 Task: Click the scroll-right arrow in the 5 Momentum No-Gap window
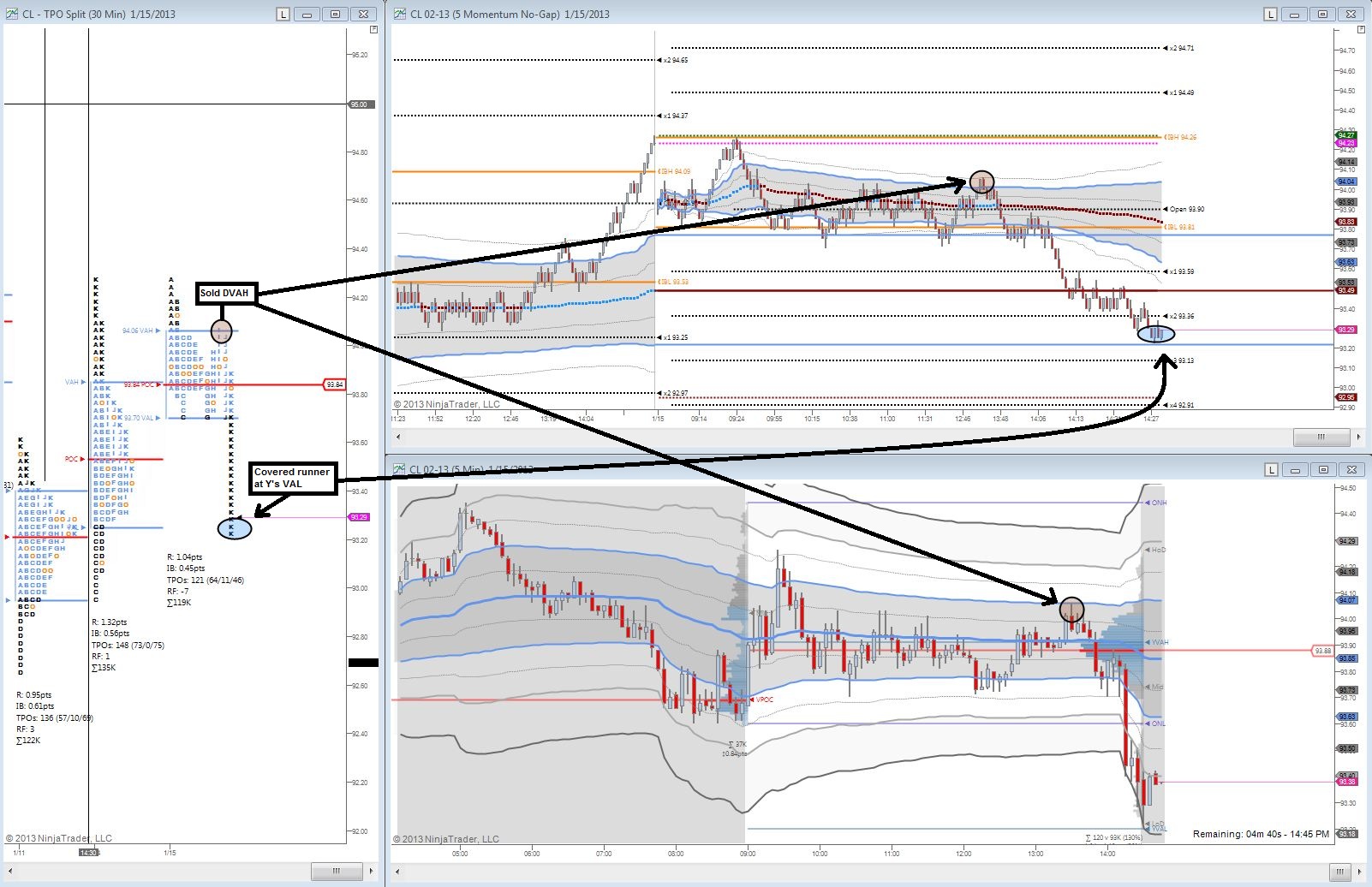(1358, 438)
